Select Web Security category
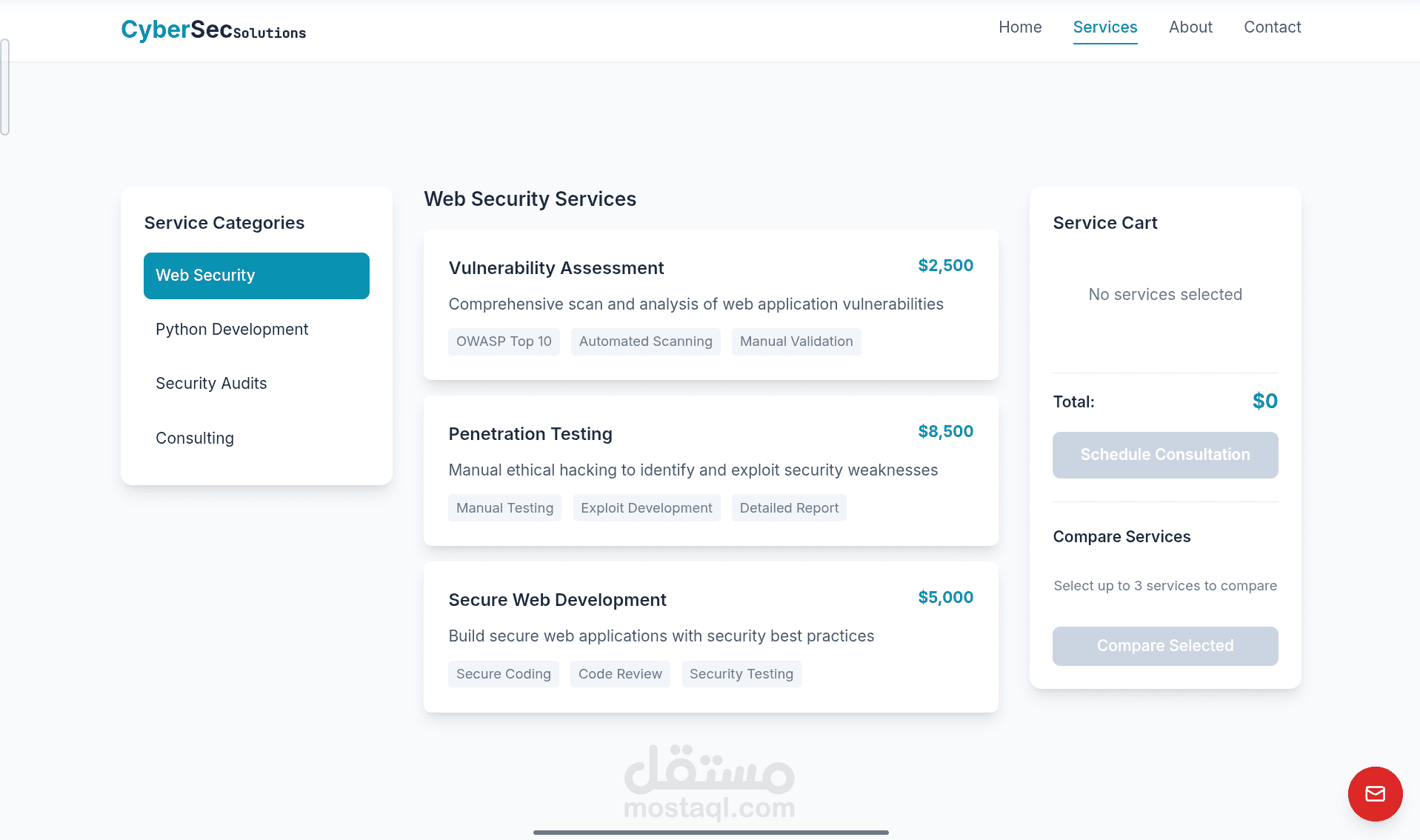The width and height of the screenshot is (1420, 840). click(256, 276)
